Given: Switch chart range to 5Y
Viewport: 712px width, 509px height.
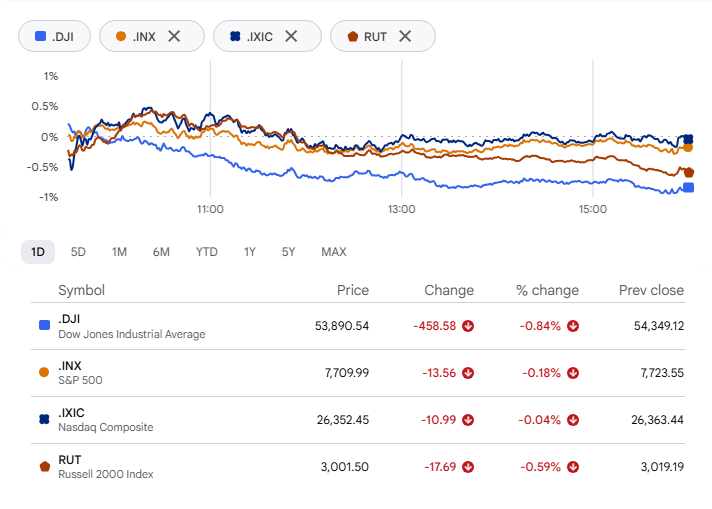Looking at the screenshot, I should pyautogui.click(x=288, y=252).
